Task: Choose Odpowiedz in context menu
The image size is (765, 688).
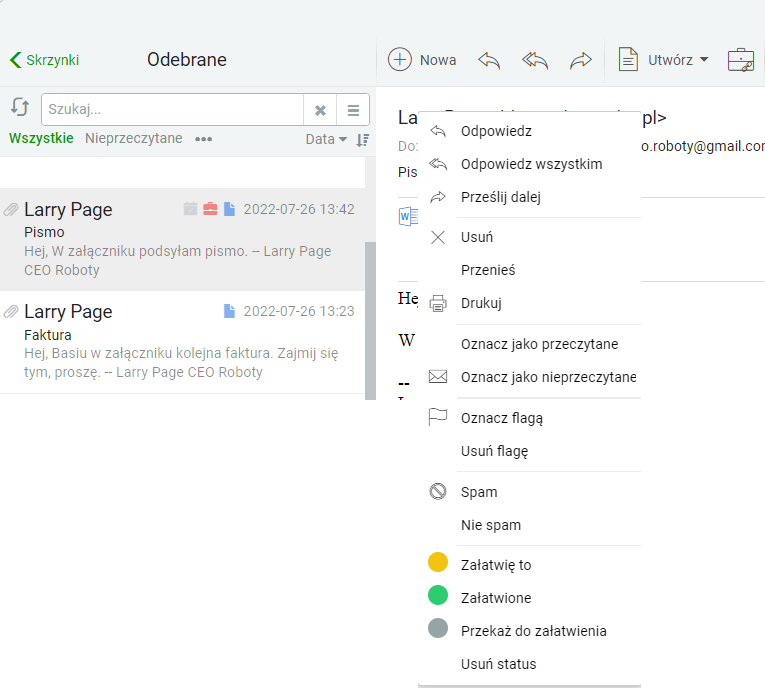Action: pos(529,131)
